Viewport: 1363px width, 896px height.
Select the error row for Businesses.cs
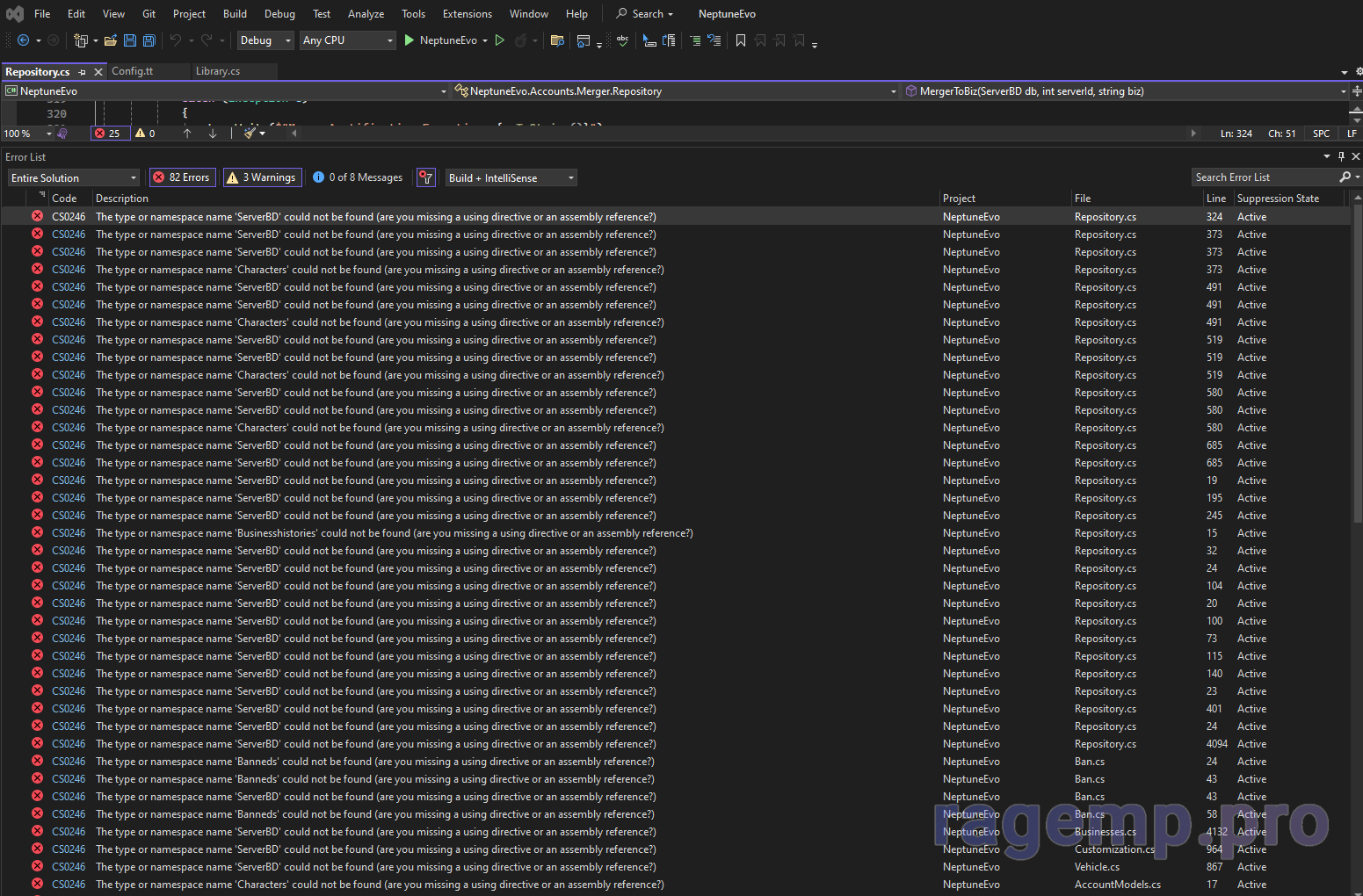coord(675,832)
